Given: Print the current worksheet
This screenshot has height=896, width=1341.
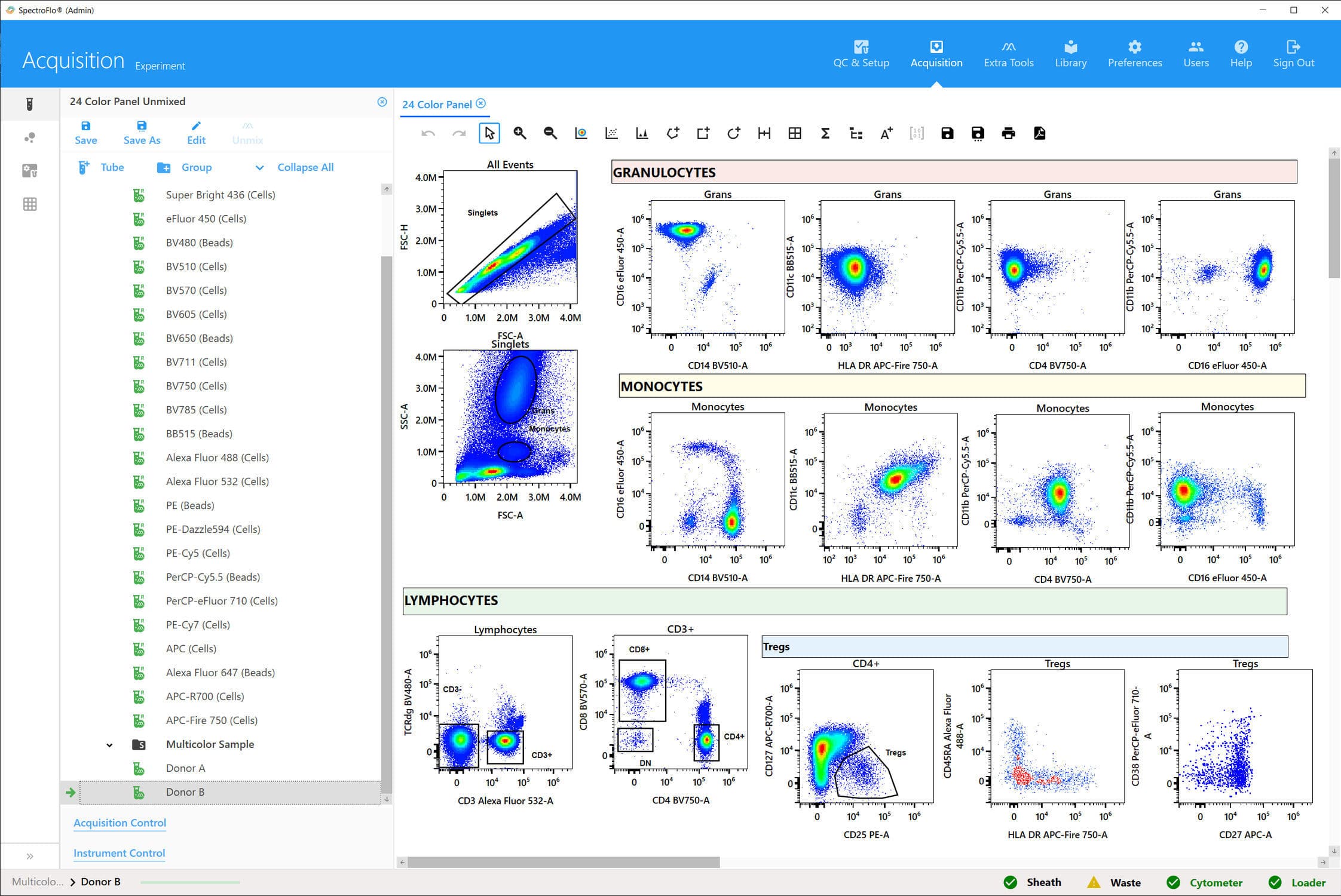Looking at the screenshot, I should 1008,133.
